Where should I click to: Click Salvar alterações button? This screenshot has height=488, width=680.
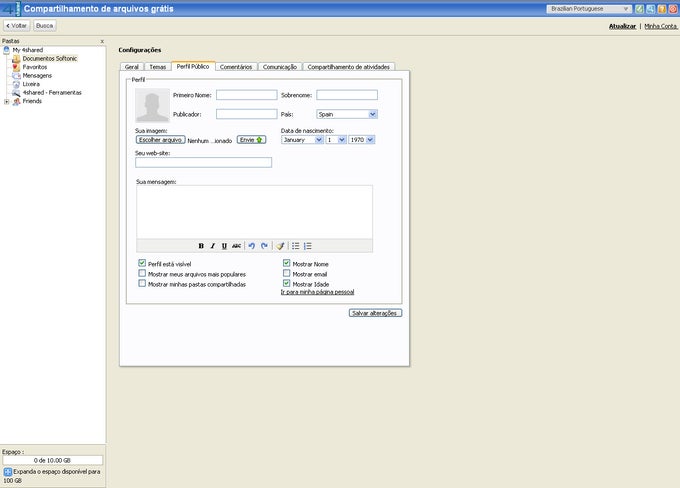(x=375, y=313)
